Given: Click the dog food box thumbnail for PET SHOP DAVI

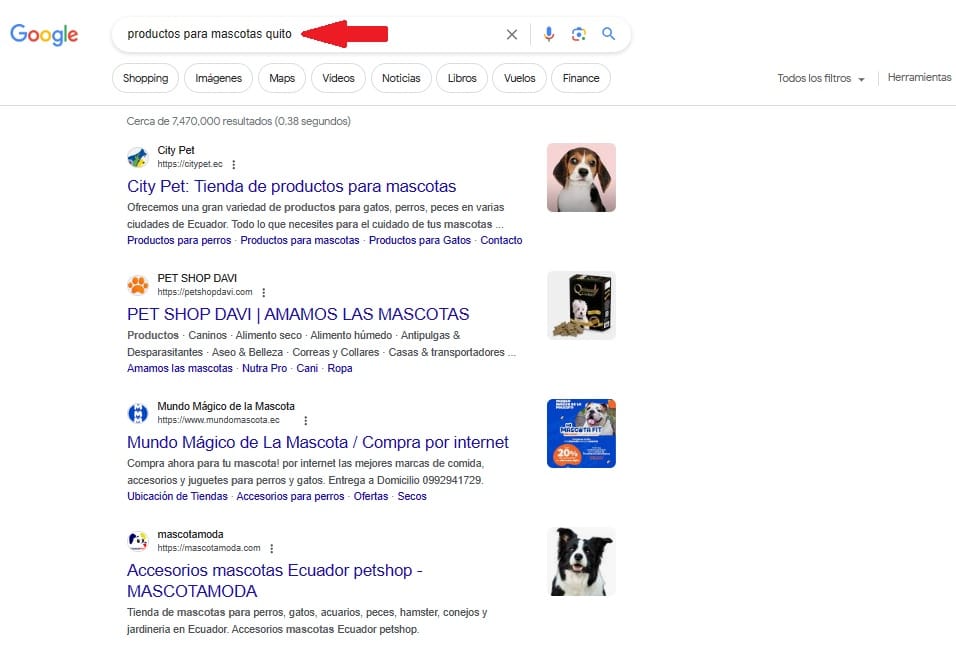Looking at the screenshot, I should click(x=581, y=305).
